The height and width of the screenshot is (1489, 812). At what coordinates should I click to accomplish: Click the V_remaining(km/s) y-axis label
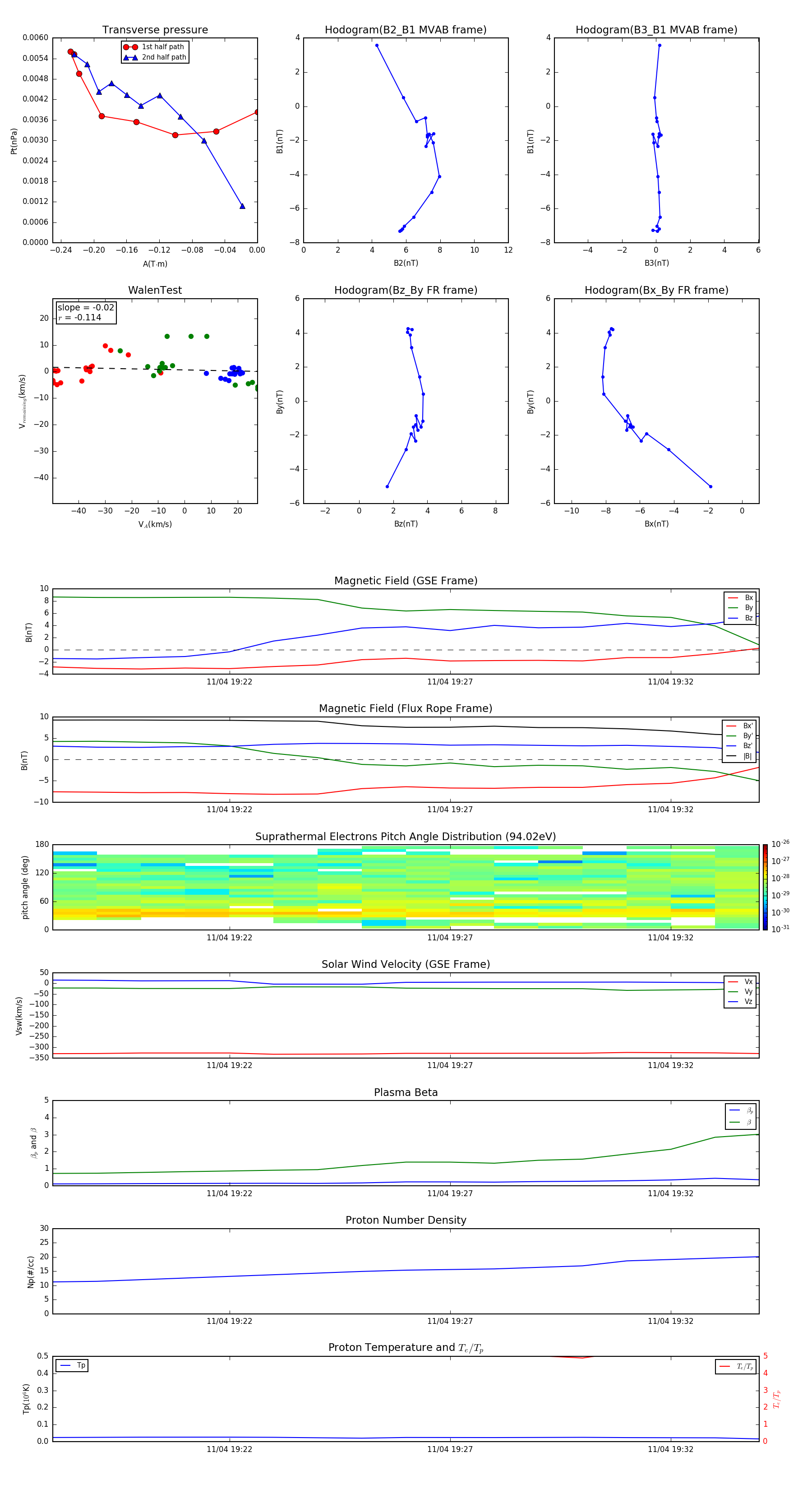coord(23,401)
